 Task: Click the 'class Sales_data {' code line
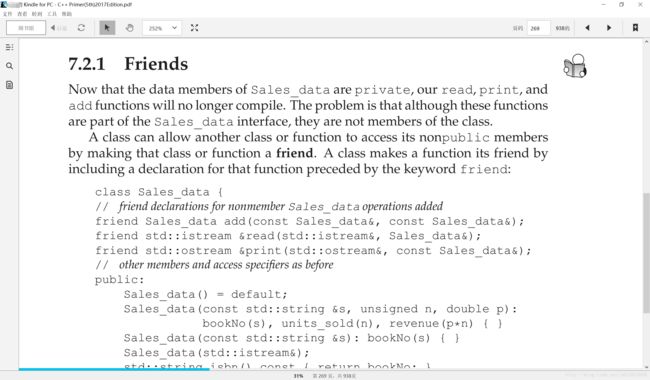[159, 192]
